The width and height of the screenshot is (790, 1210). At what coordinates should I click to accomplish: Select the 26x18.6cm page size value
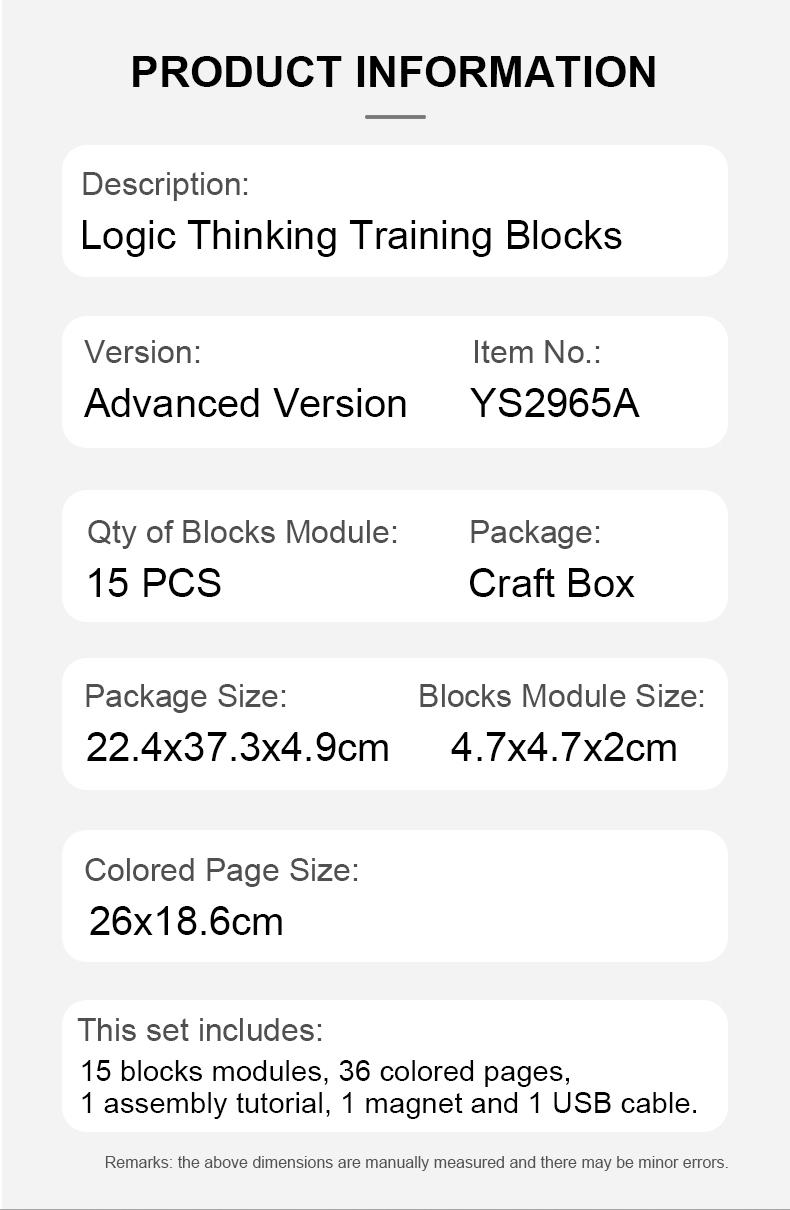186,922
